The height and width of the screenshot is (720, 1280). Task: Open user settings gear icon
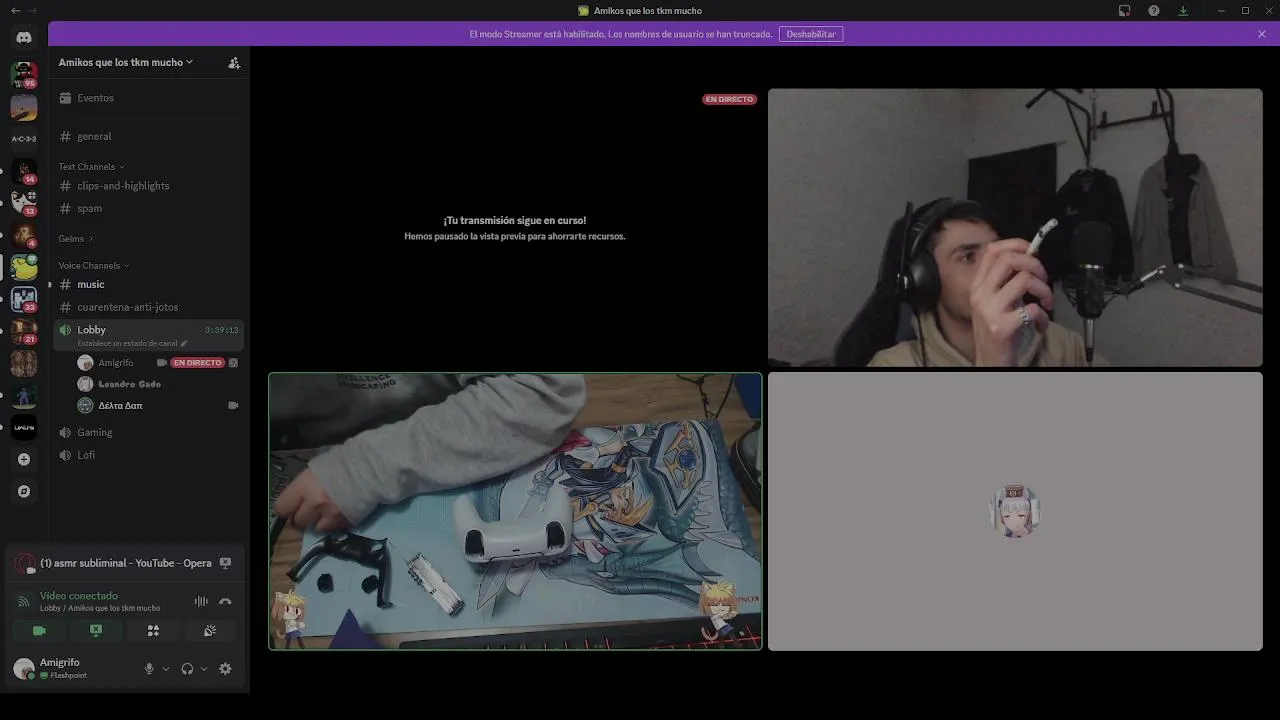click(225, 669)
